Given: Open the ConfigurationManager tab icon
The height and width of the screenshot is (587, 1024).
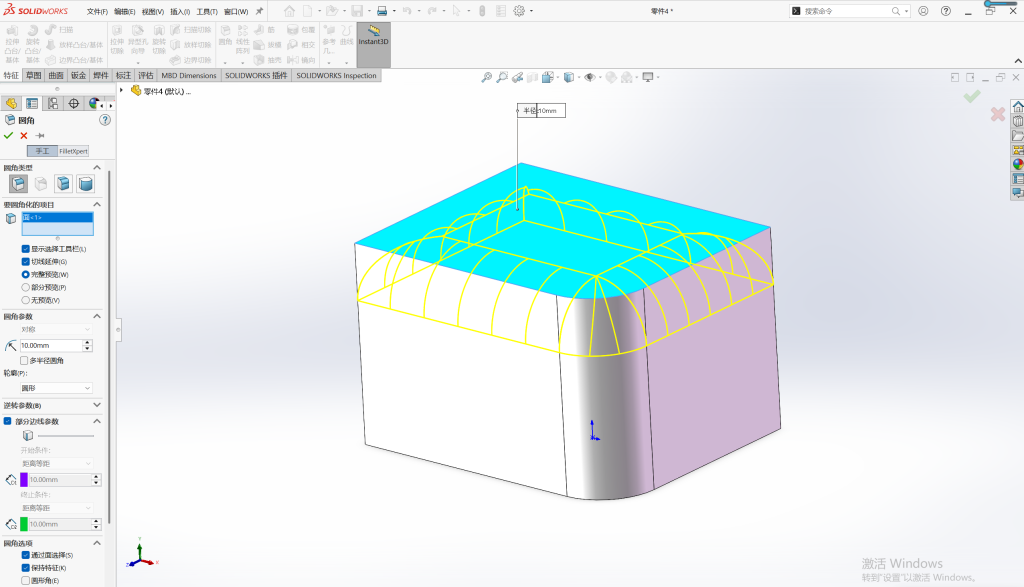Looking at the screenshot, I should [x=53, y=104].
